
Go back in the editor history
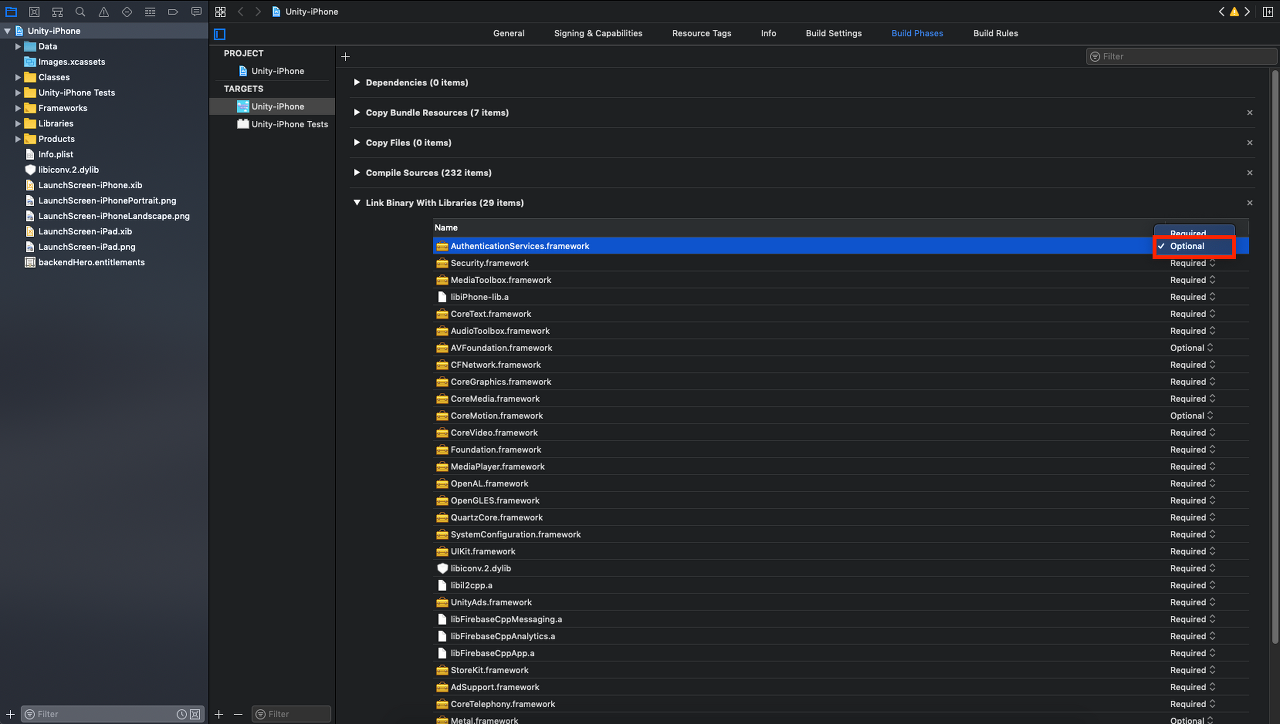pos(240,12)
